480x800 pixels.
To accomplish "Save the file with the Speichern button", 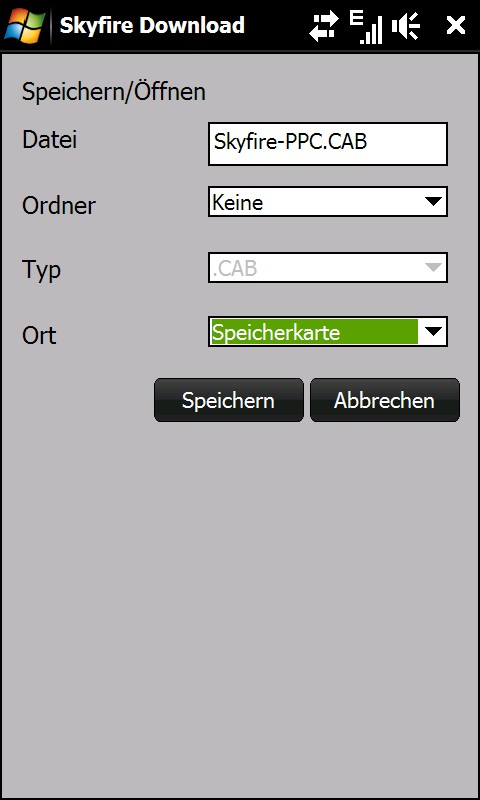I will coord(229,400).
